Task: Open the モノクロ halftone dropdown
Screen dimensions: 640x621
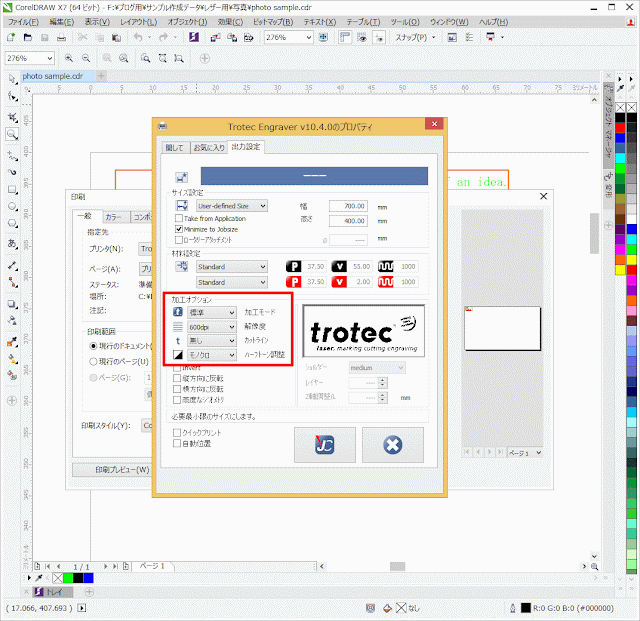Action: point(212,355)
